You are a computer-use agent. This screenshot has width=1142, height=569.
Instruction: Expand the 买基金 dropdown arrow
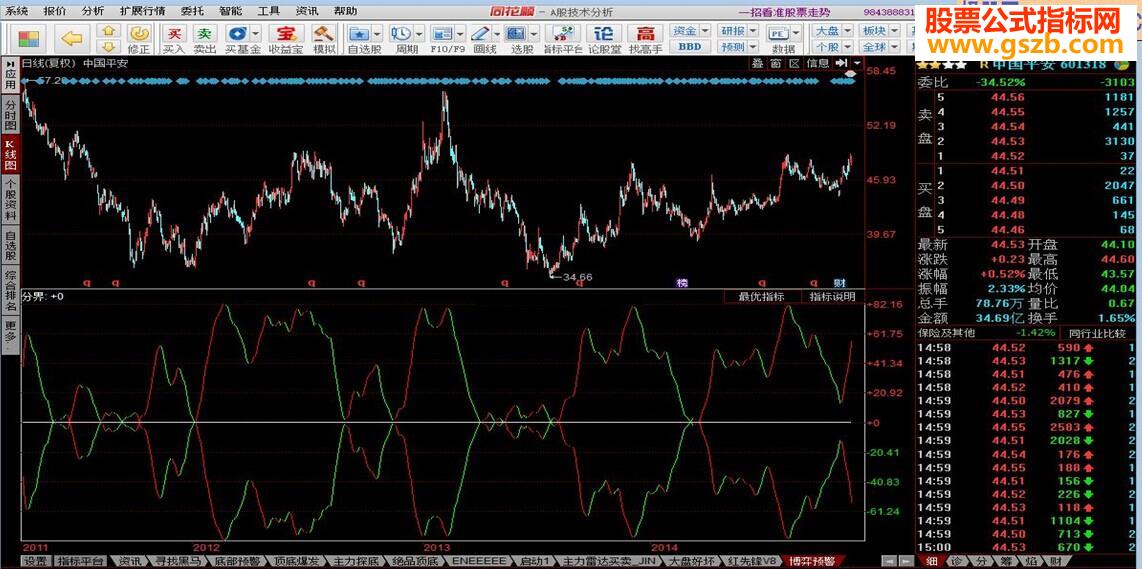click(256, 34)
